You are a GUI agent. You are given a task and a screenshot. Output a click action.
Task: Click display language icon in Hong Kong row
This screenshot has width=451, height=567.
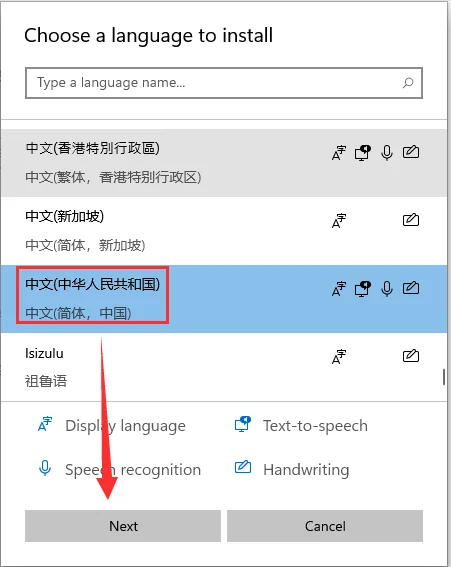[339, 153]
